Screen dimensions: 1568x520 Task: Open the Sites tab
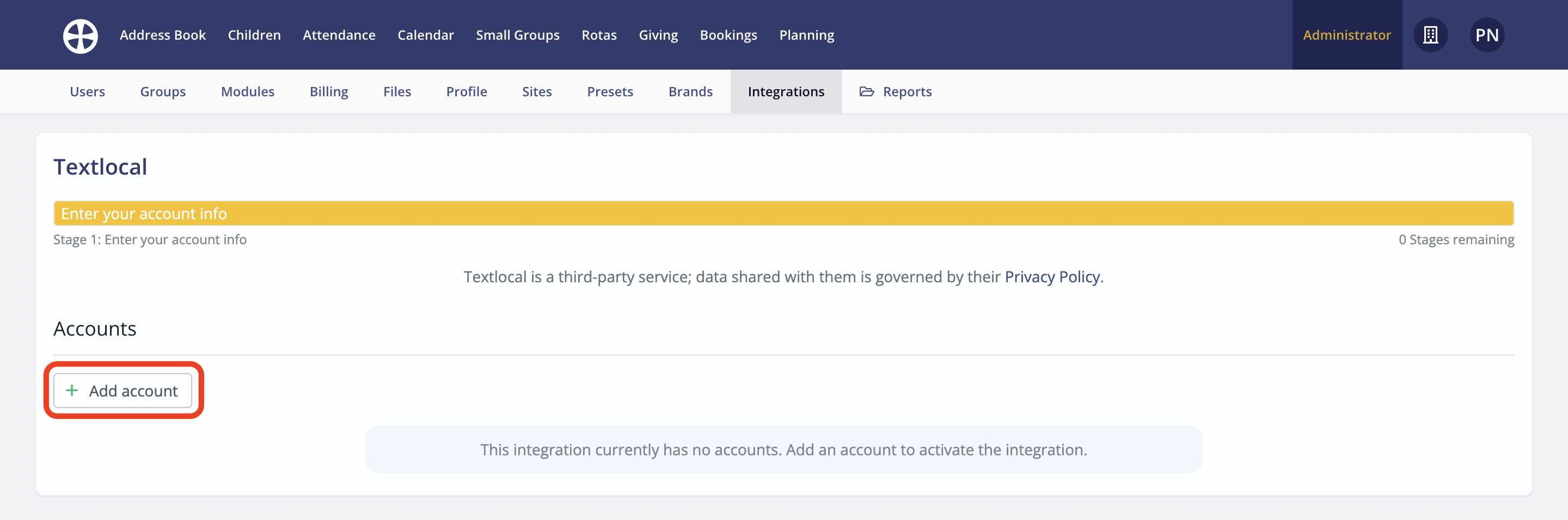coord(537,91)
